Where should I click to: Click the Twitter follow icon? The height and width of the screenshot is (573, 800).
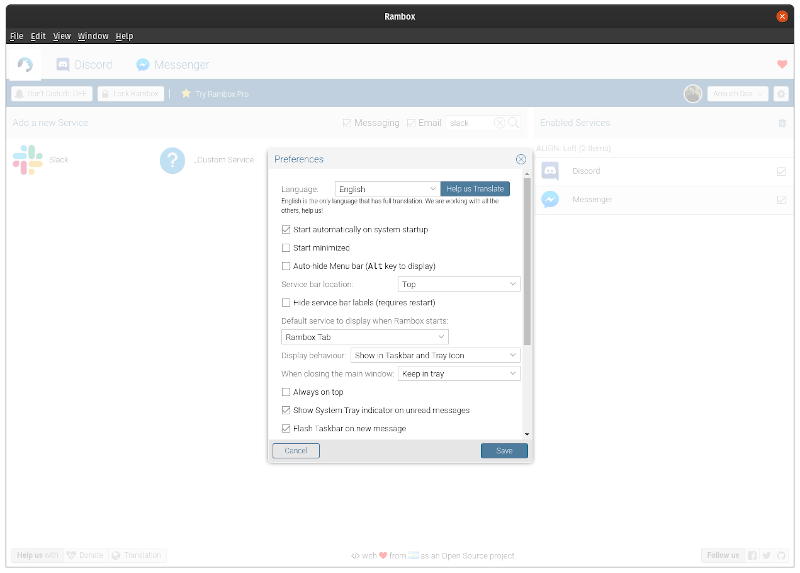point(766,555)
